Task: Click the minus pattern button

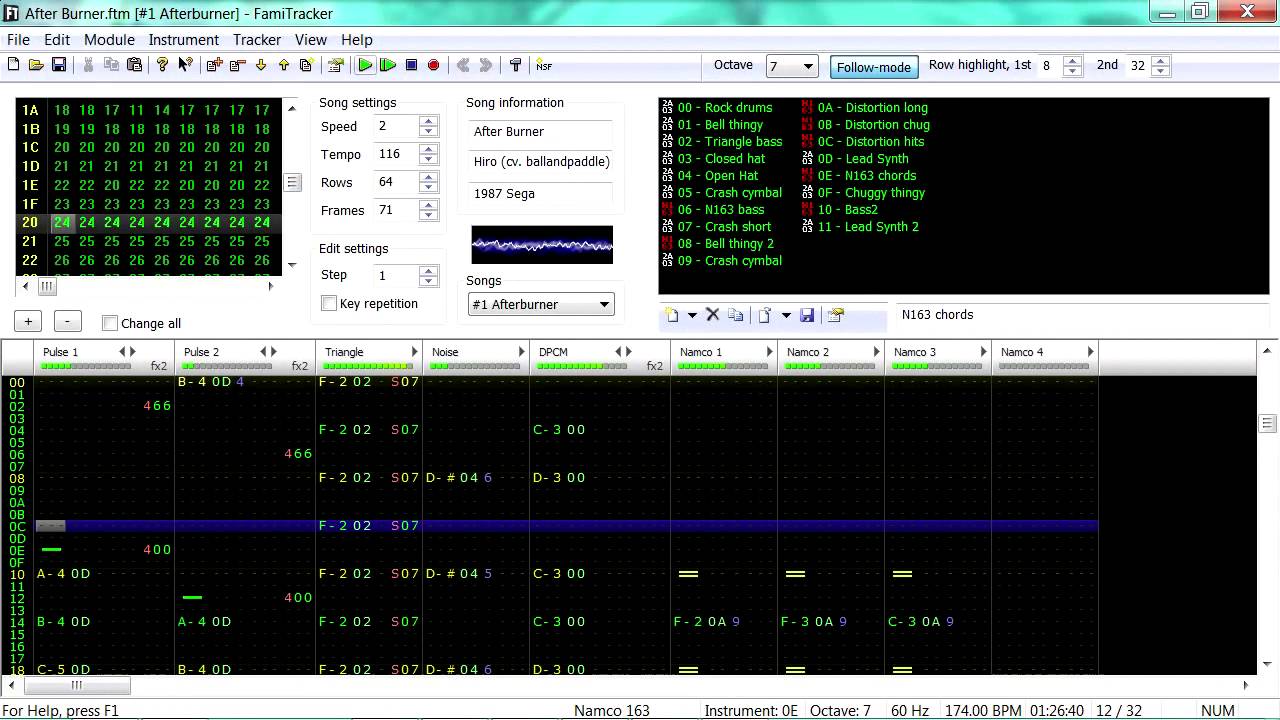Action: 67,322
